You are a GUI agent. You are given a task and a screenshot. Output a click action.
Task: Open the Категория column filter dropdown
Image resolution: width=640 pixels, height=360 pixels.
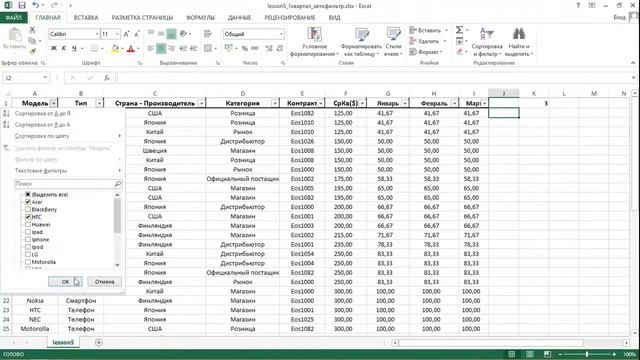pos(275,103)
